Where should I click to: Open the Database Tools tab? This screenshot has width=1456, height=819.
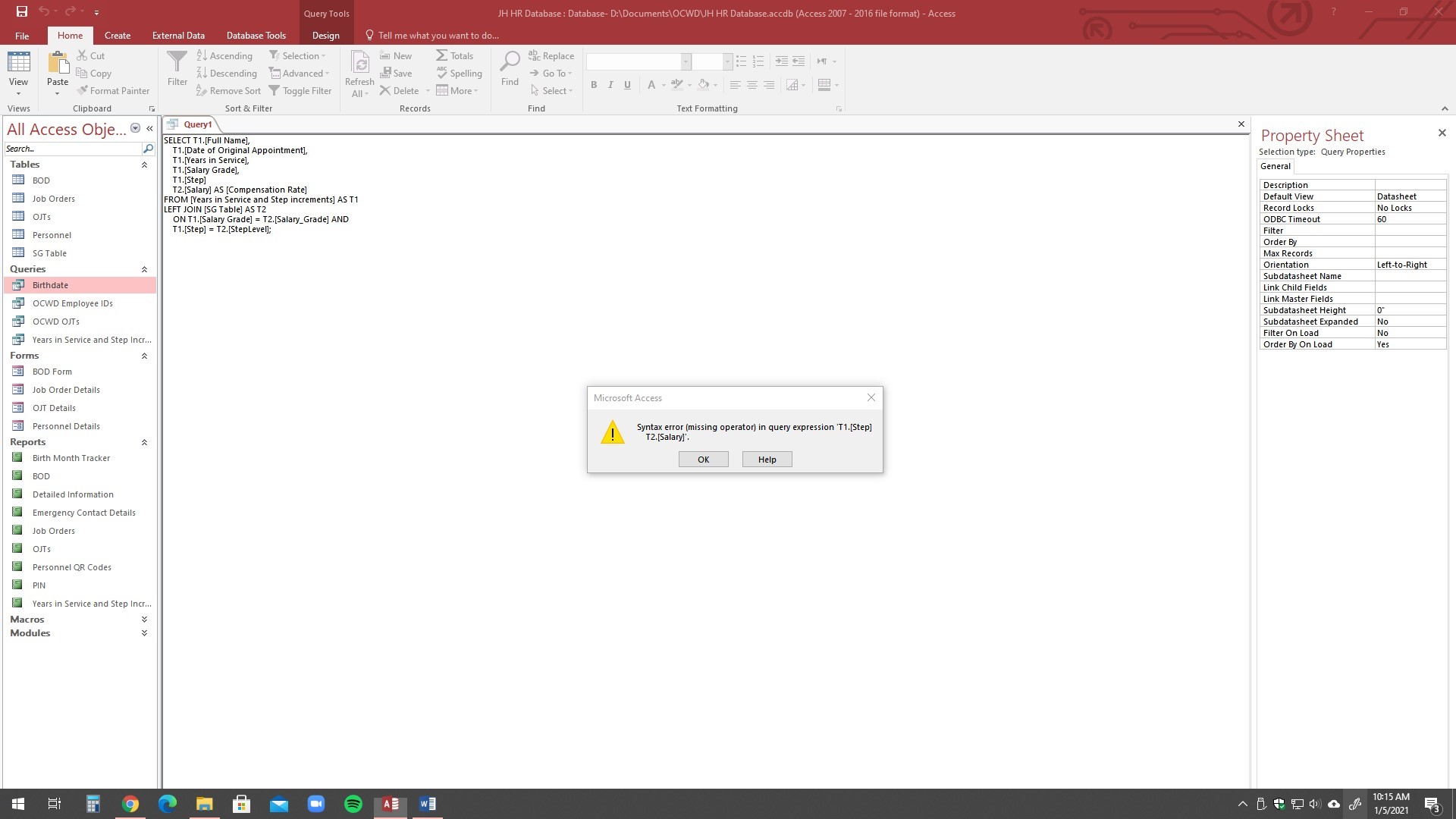coord(256,35)
